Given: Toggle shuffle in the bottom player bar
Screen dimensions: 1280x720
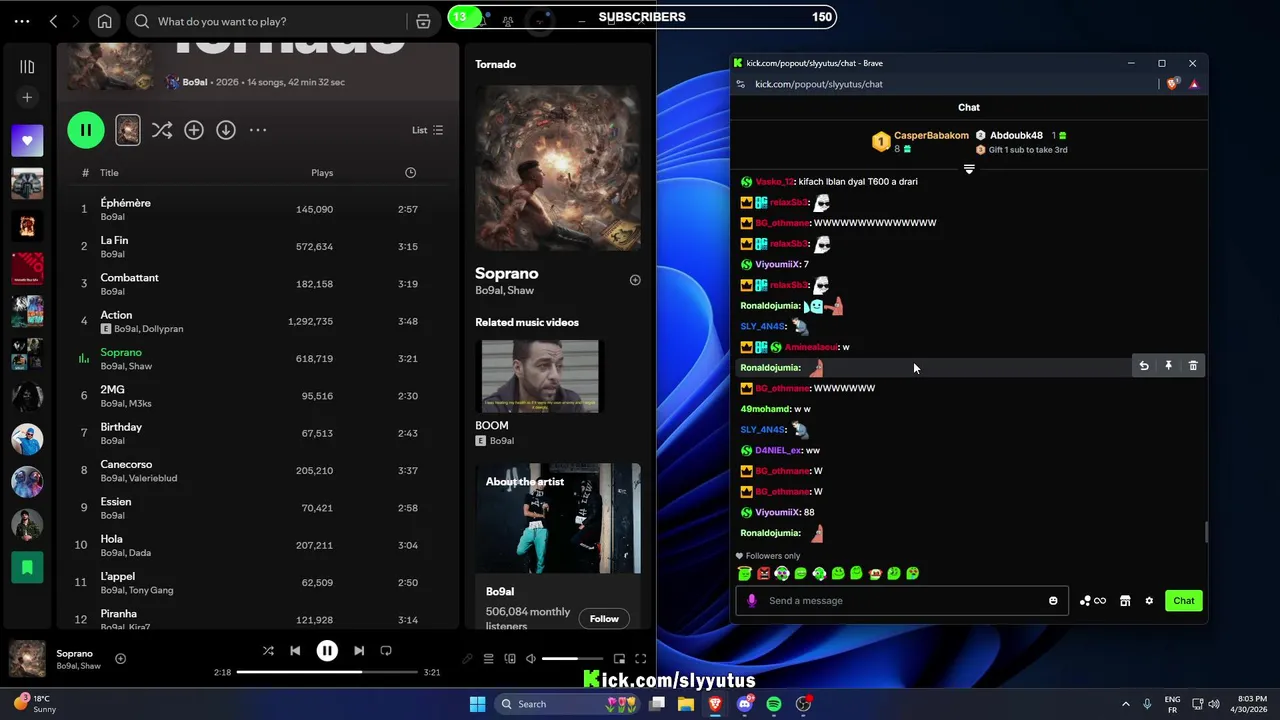Looking at the screenshot, I should [x=268, y=651].
